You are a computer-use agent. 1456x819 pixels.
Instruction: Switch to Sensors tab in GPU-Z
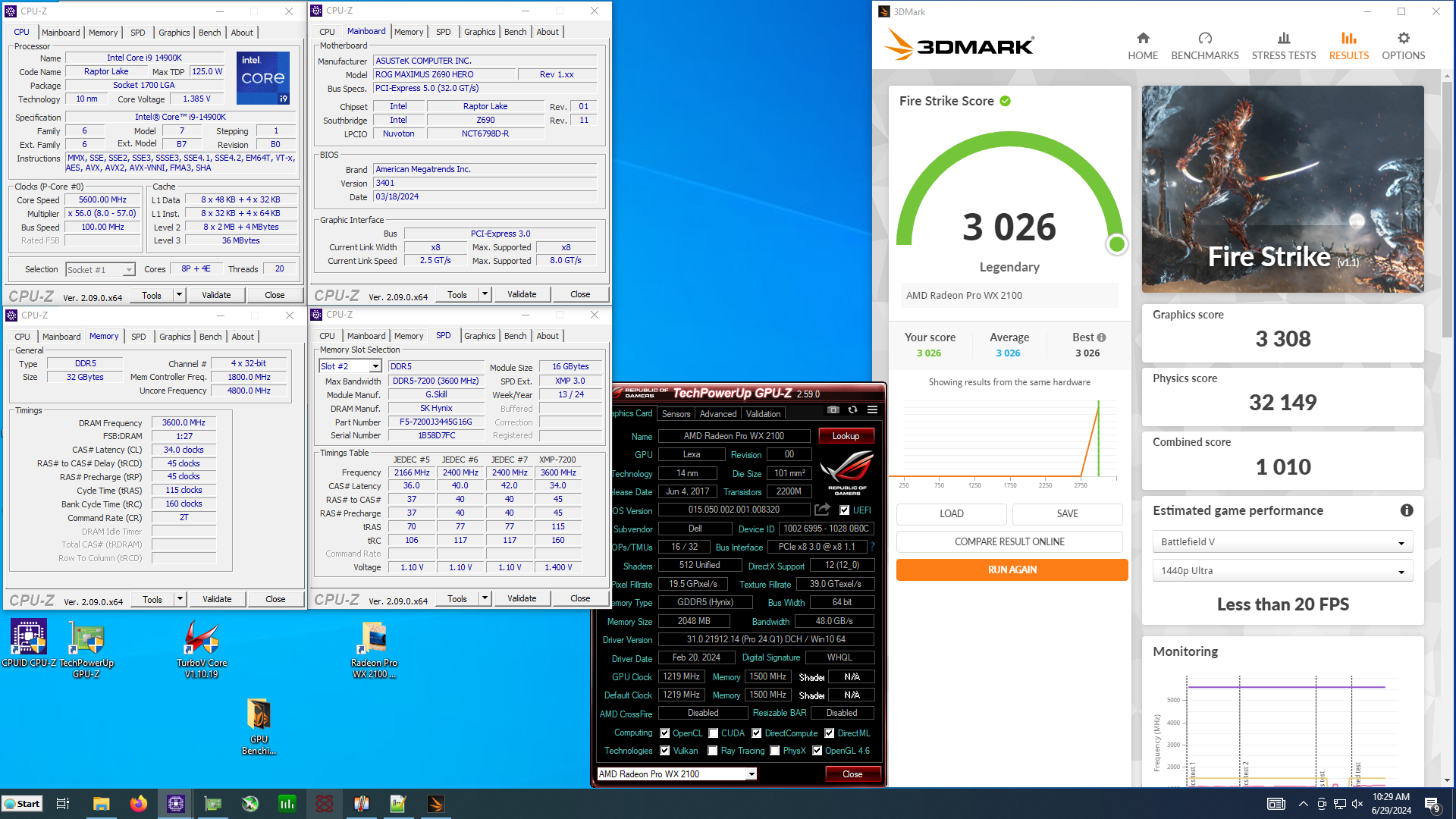click(x=676, y=414)
